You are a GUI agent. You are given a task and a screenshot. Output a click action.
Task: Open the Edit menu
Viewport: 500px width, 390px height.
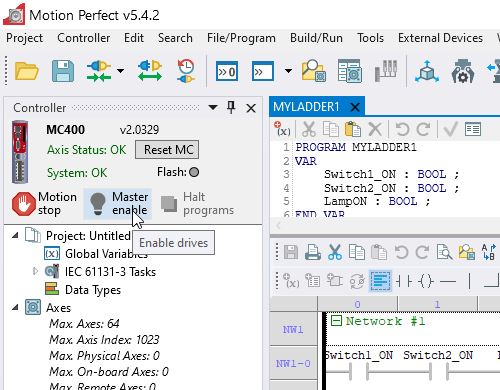(x=134, y=38)
